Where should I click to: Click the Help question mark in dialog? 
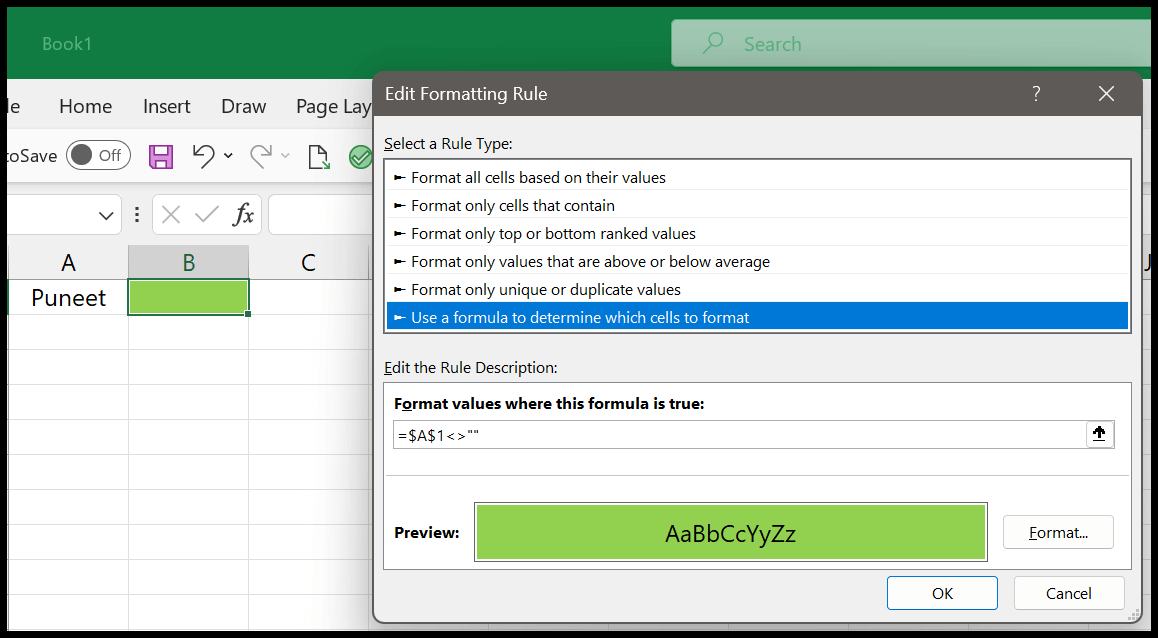point(1036,94)
